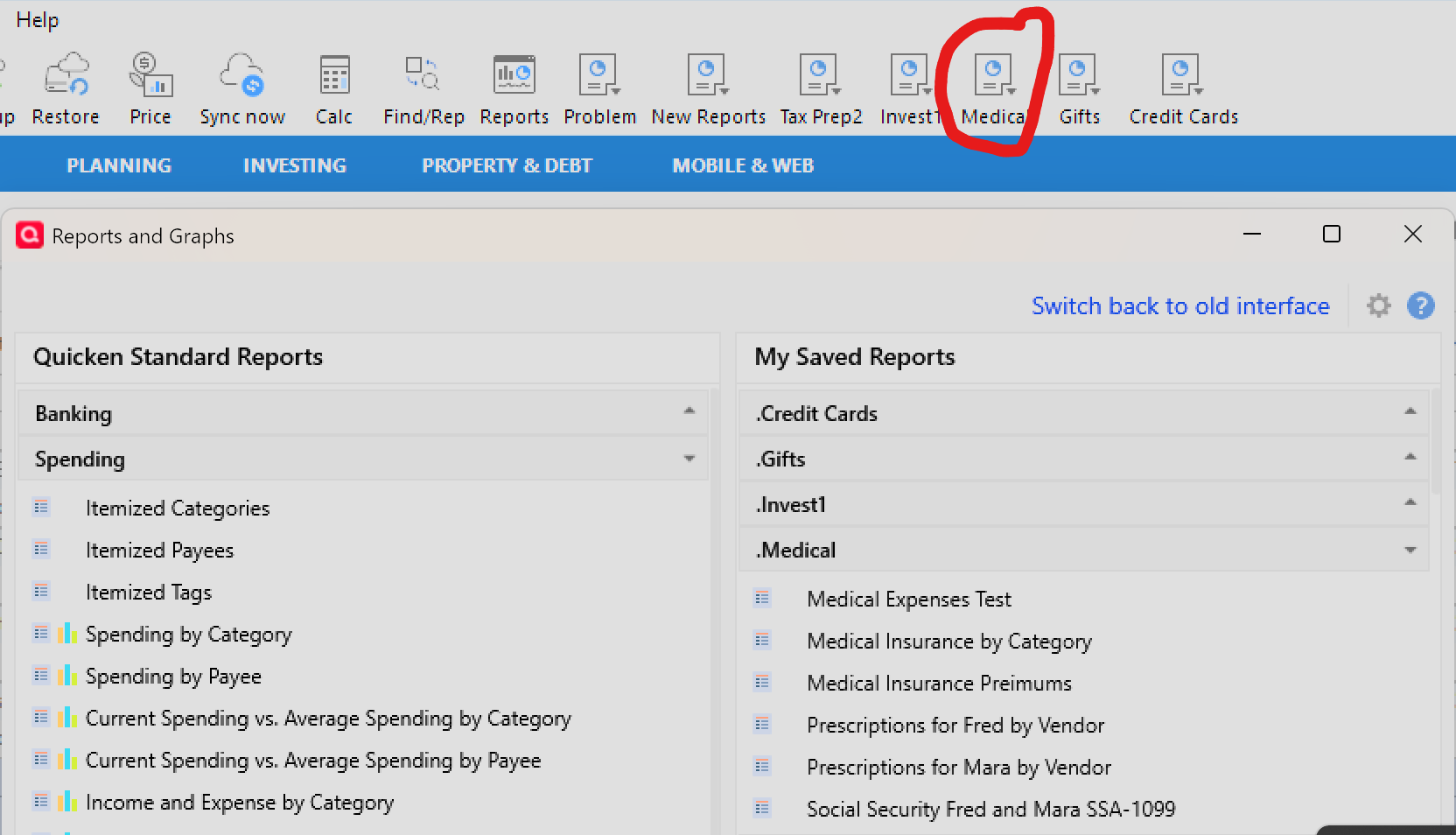The image size is (1456, 835).
Task: Select the .Invest1 saved reports header label
Action: [x=791, y=505]
